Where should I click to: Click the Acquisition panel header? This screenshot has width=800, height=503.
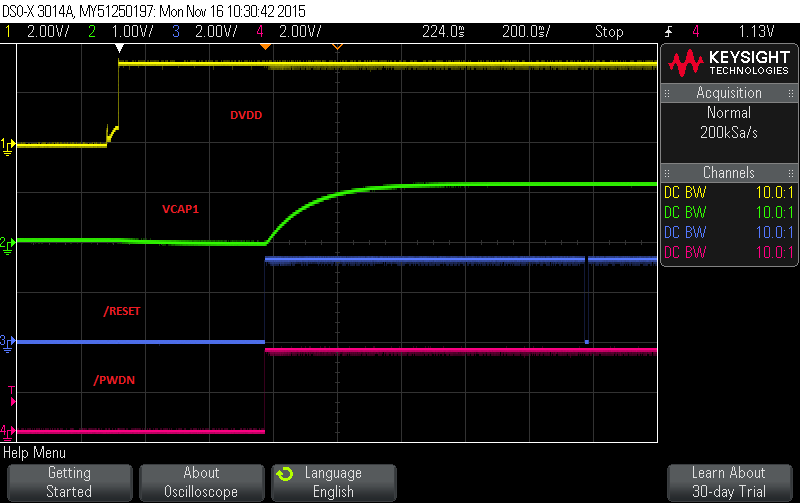(x=729, y=93)
